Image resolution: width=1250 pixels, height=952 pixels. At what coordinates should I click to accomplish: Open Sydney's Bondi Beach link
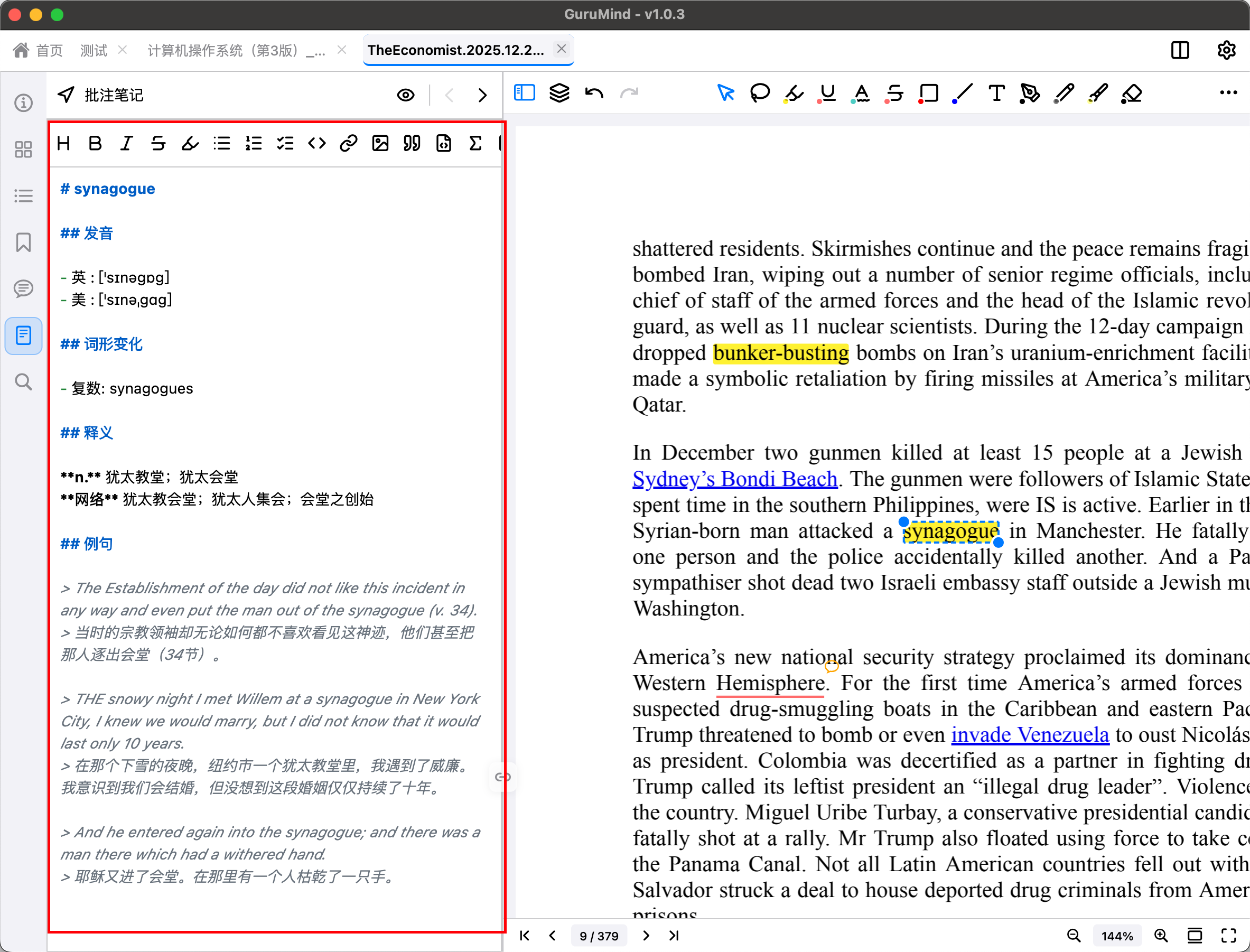click(x=734, y=479)
